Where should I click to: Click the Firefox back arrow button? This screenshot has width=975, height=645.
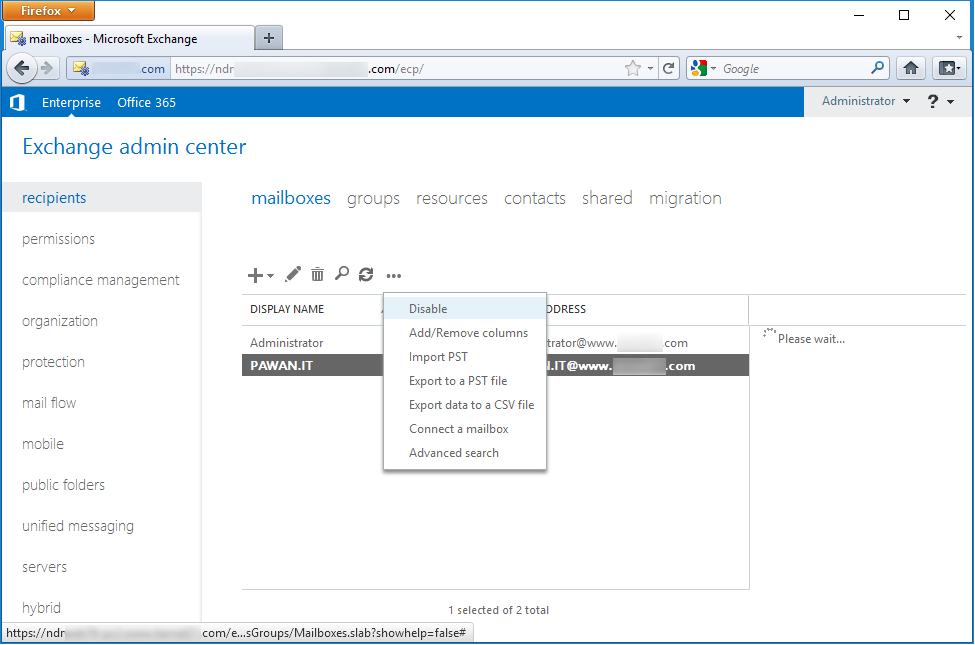coord(22,68)
